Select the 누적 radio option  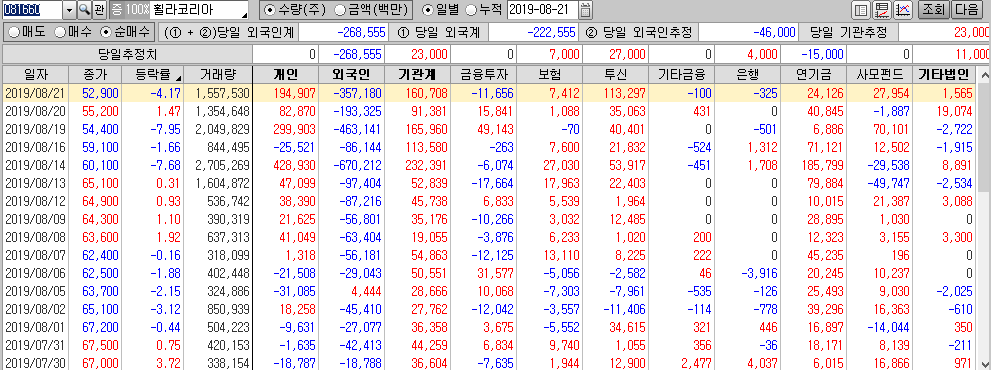(x=483, y=10)
